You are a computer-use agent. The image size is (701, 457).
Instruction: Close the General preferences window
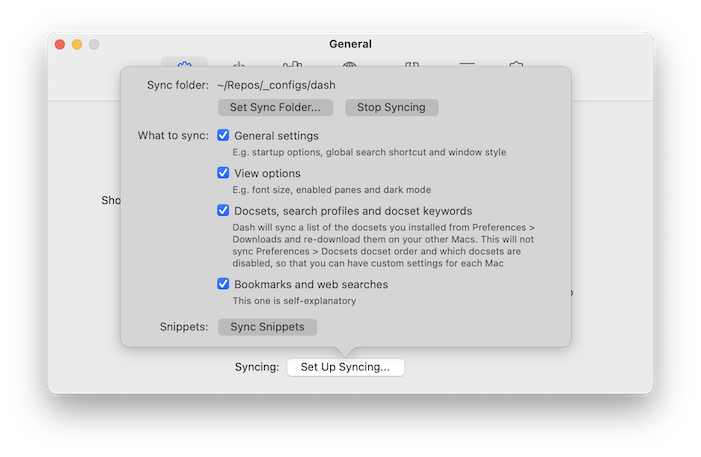60,44
